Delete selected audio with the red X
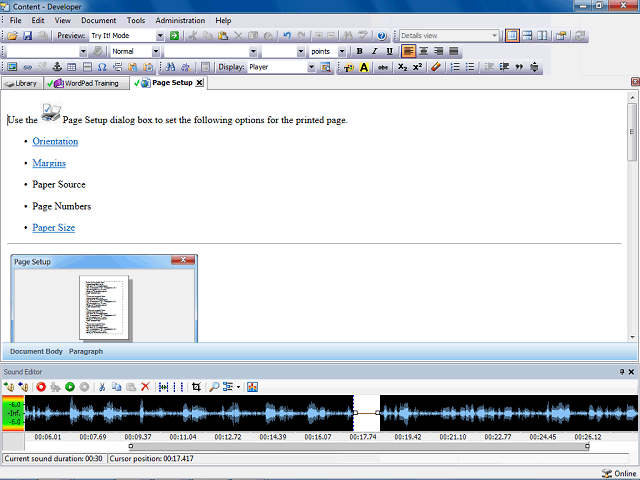Screen dimensions: 640x480 145,387
